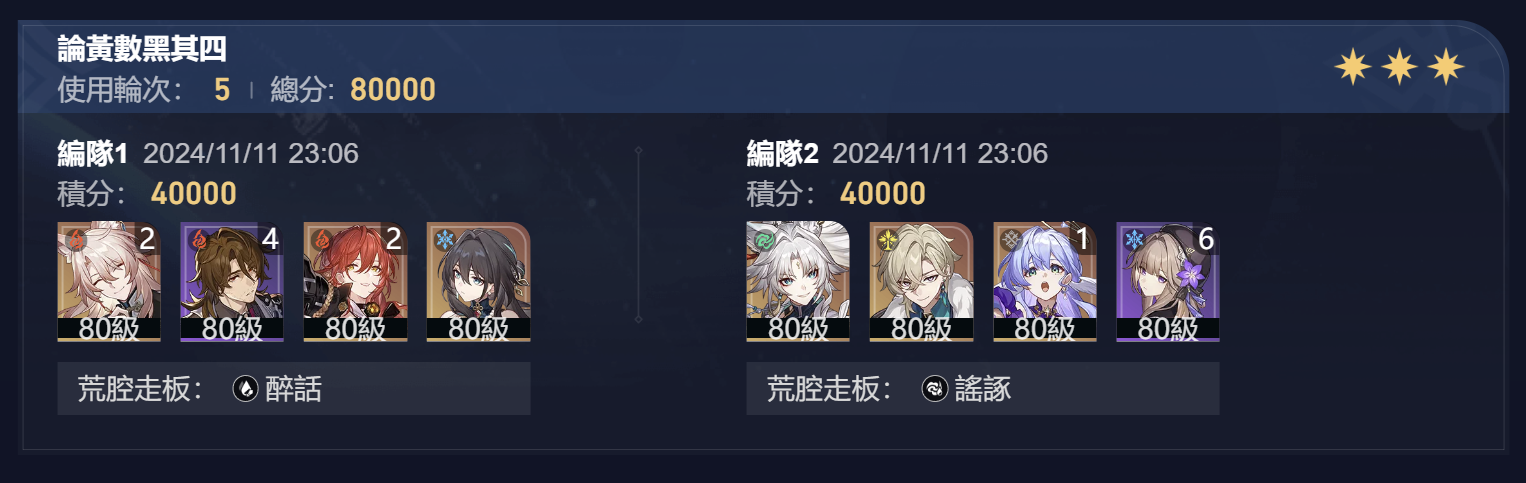This screenshot has width=1526, height=483.
Task: Click the fire icon beside 醉話
Action: 246,389
